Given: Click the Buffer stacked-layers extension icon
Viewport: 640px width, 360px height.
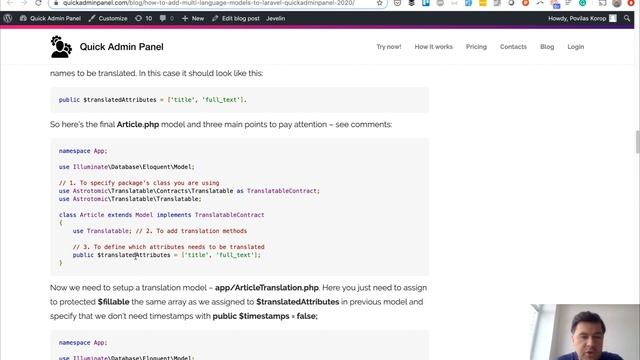Looking at the screenshot, I should 411,3.
